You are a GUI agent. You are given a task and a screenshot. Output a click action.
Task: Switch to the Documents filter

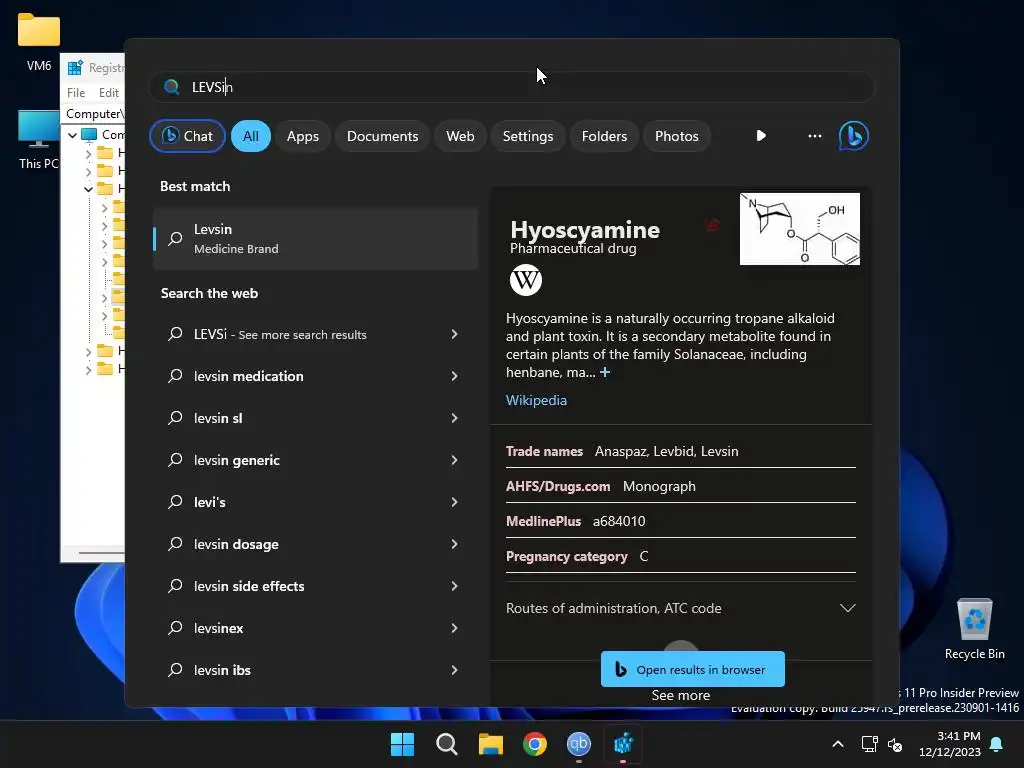382,136
